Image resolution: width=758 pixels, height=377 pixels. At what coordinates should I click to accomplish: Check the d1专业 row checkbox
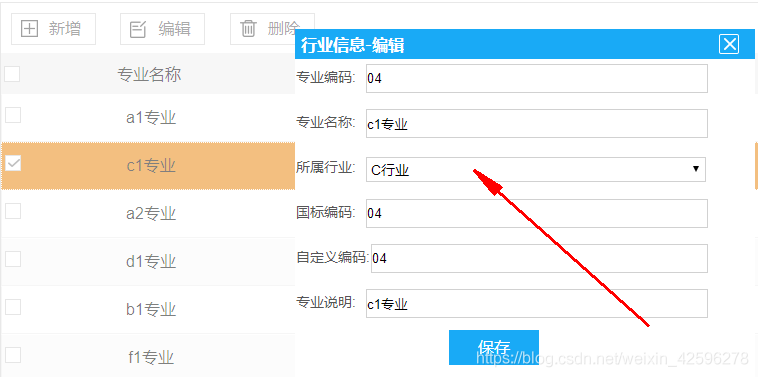(x=13, y=259)
